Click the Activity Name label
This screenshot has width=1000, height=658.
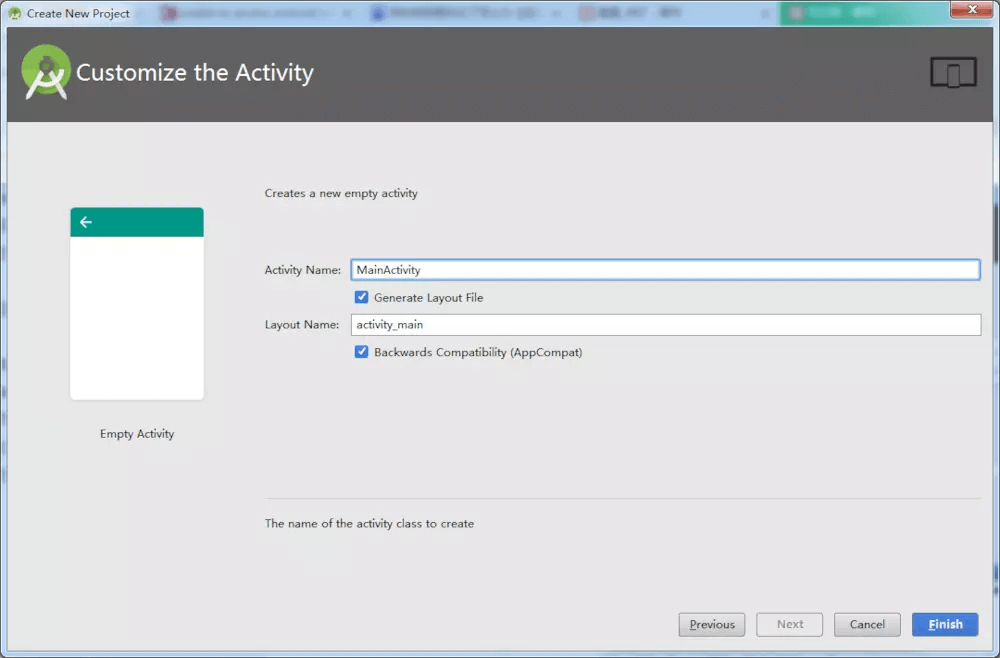click(x=303, y=270)
